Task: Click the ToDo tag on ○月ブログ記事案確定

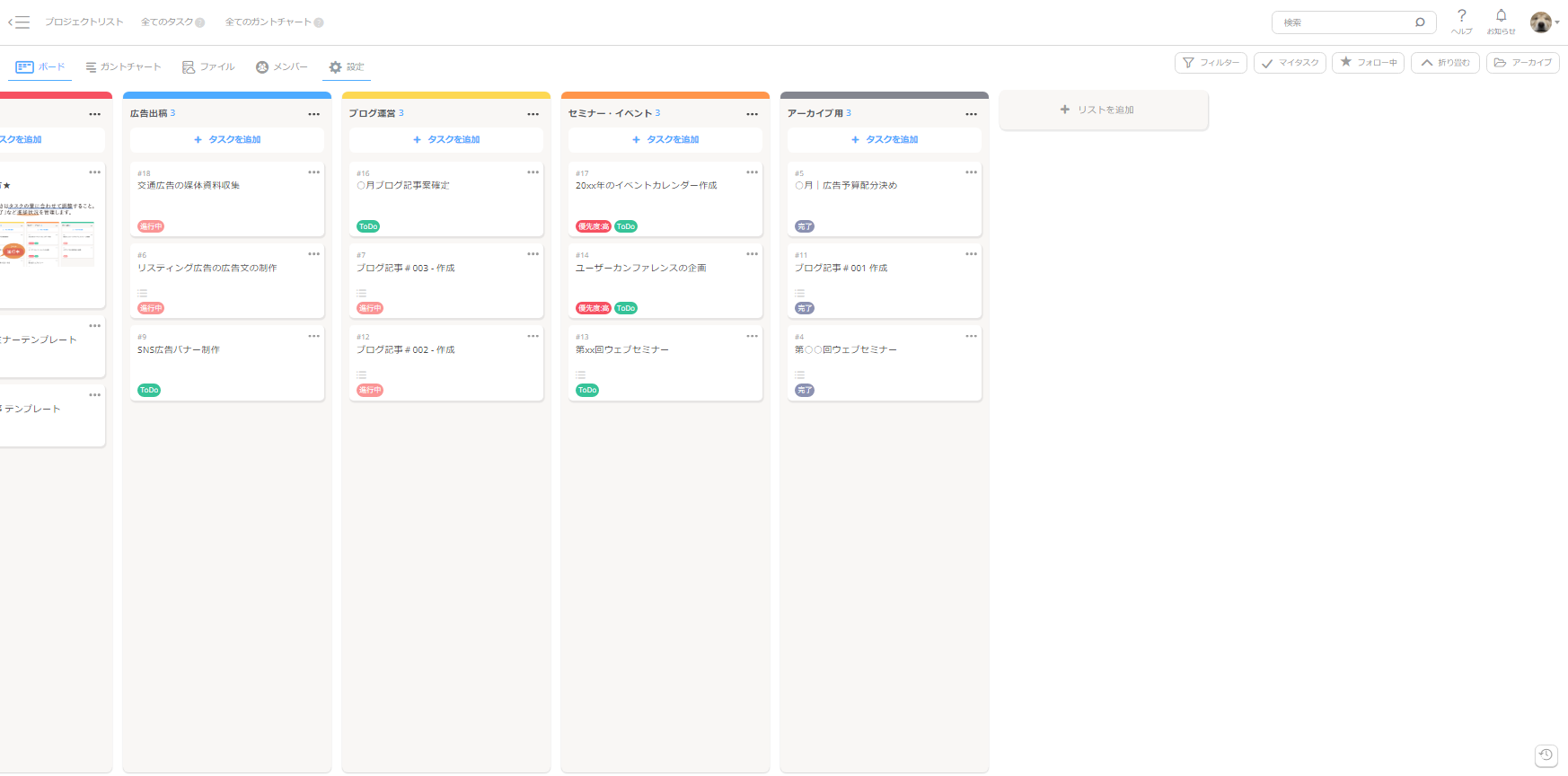Action: pos(368,226)
